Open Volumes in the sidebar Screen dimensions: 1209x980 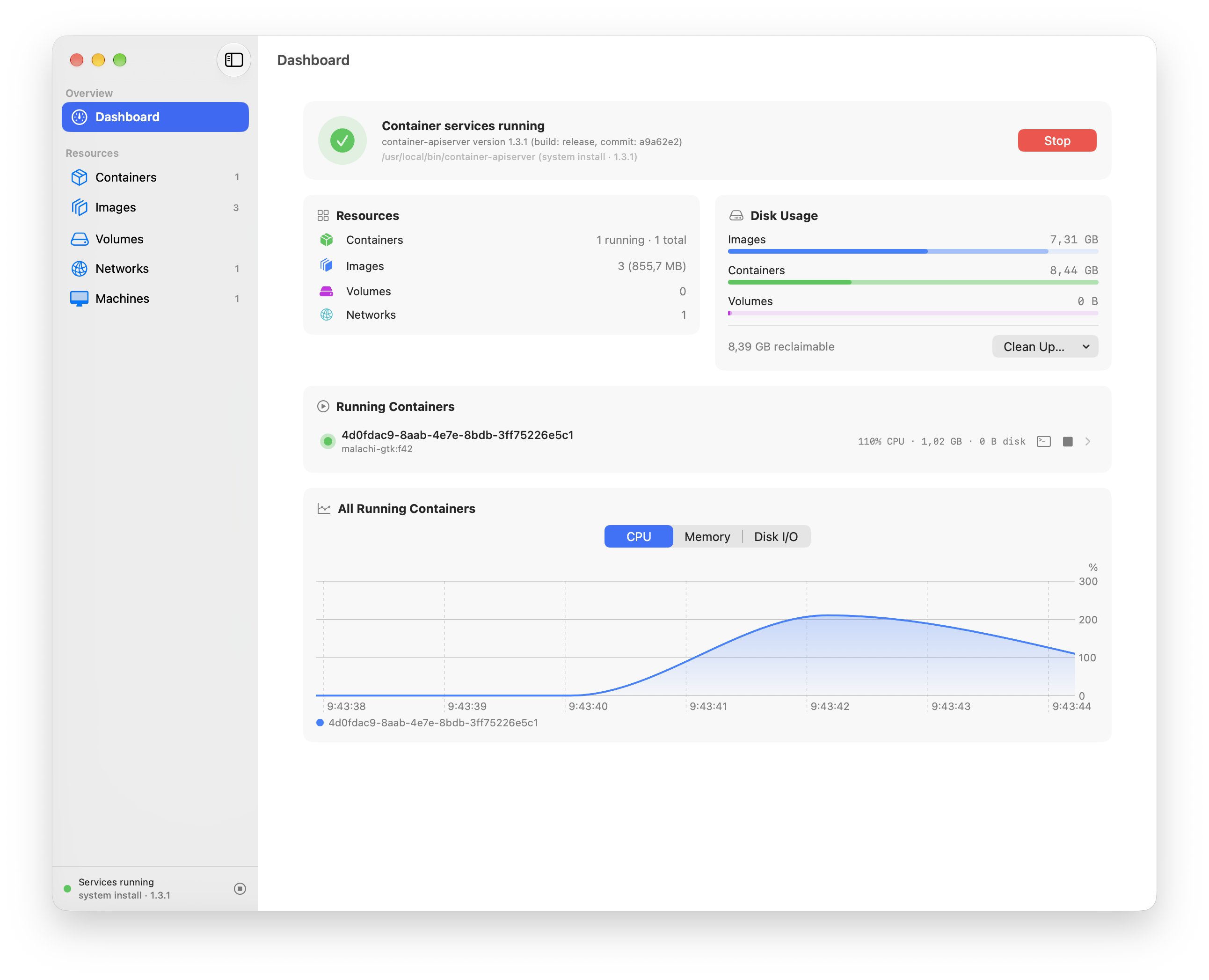(155, 239)
